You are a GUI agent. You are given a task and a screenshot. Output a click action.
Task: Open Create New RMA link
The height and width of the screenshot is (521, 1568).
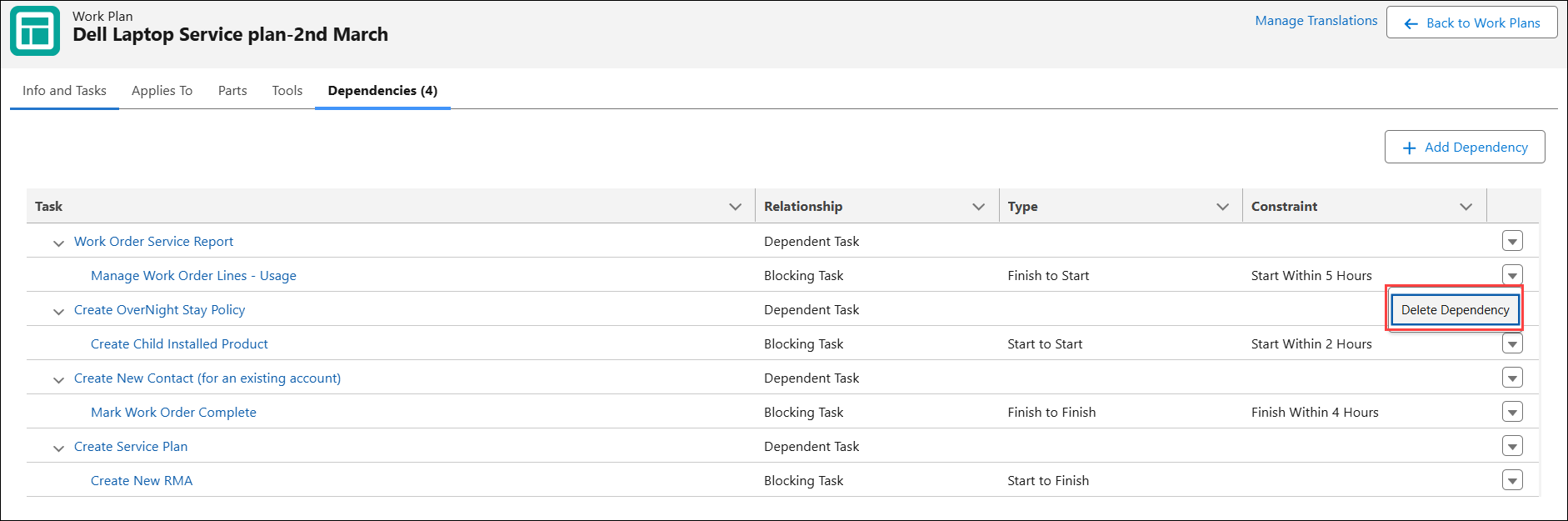coord(142,480)
